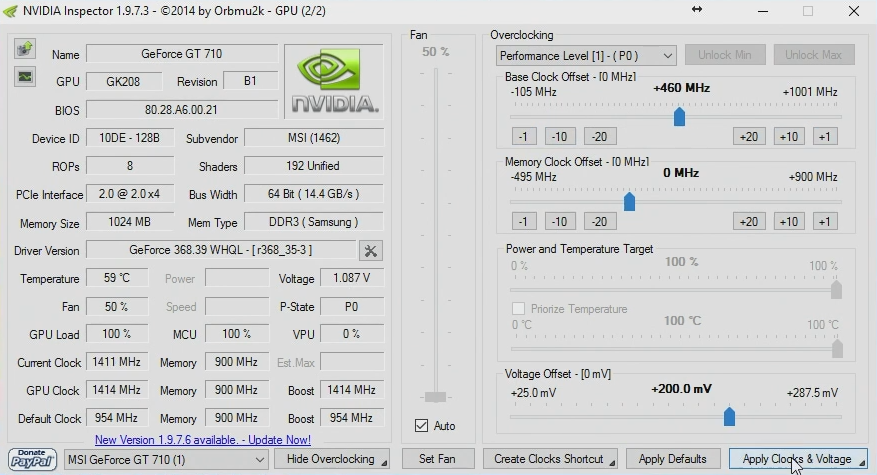
Task: Click Base Clock Offset -10 button
Action: (x=560, y=137)
